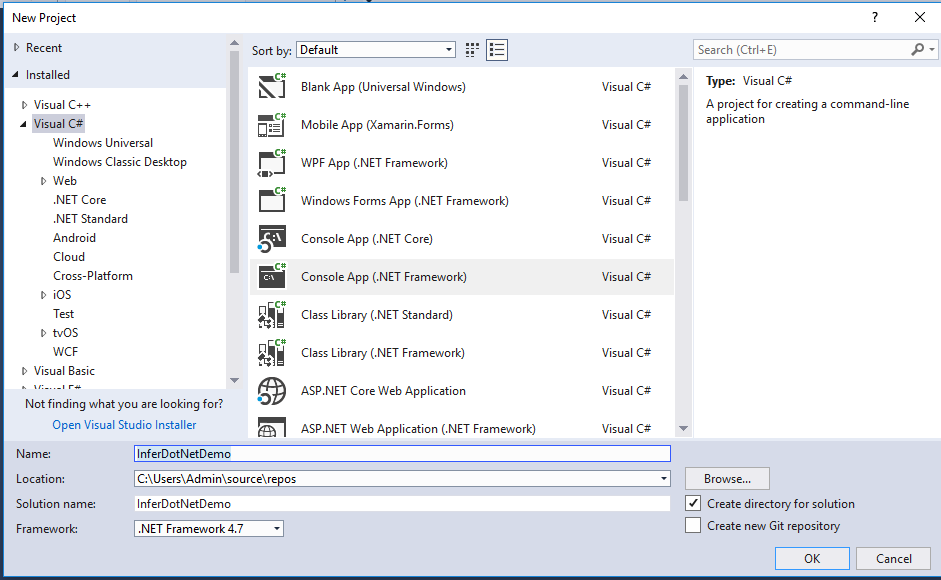The width and height of the screenshot is (941, 580).
Task: Click the Blank App (Universal Windows) template icon
Action: (x=272, y=87)
